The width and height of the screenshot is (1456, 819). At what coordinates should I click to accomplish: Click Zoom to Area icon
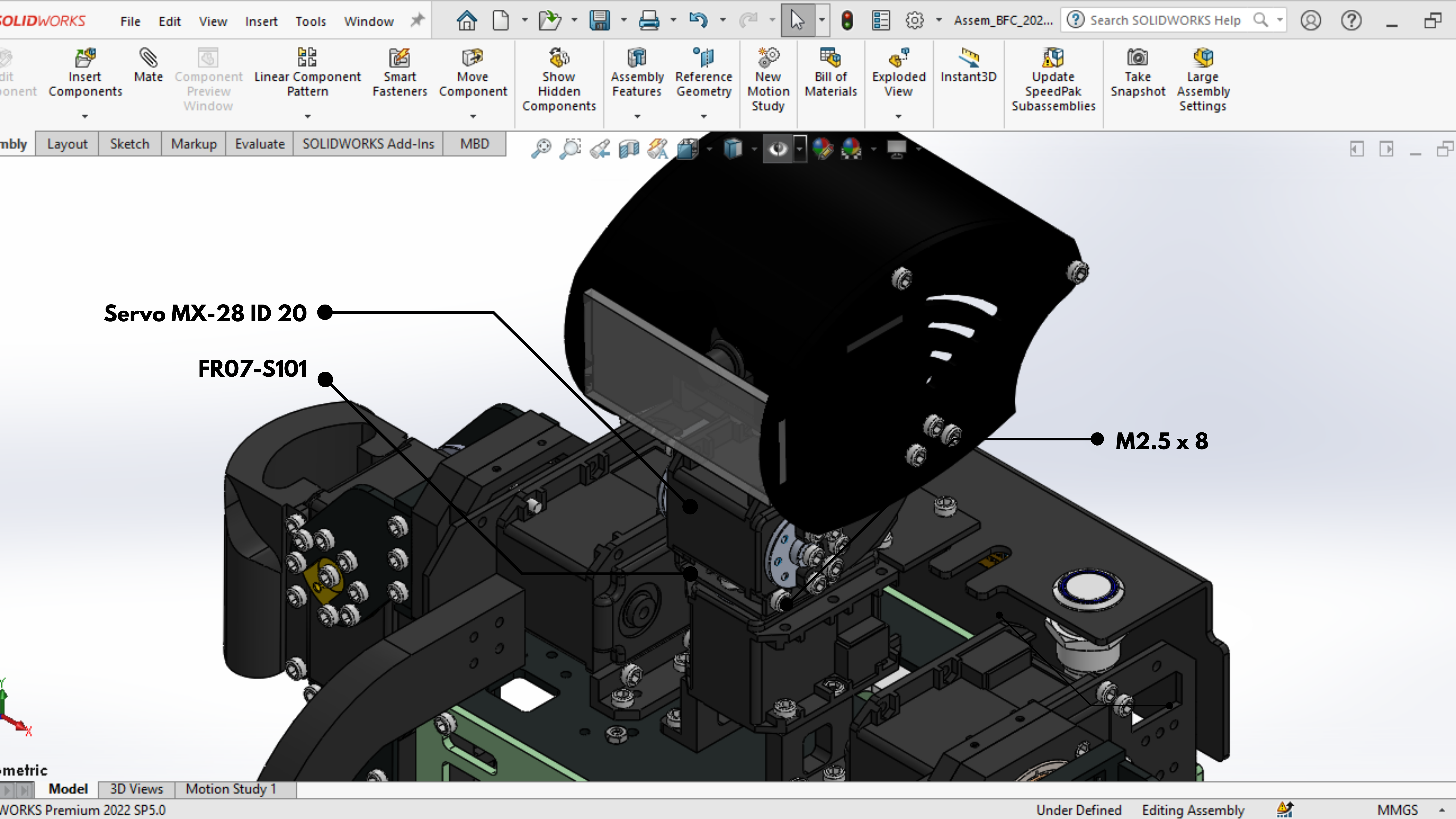pyautogui.click(x=570, y=149)
